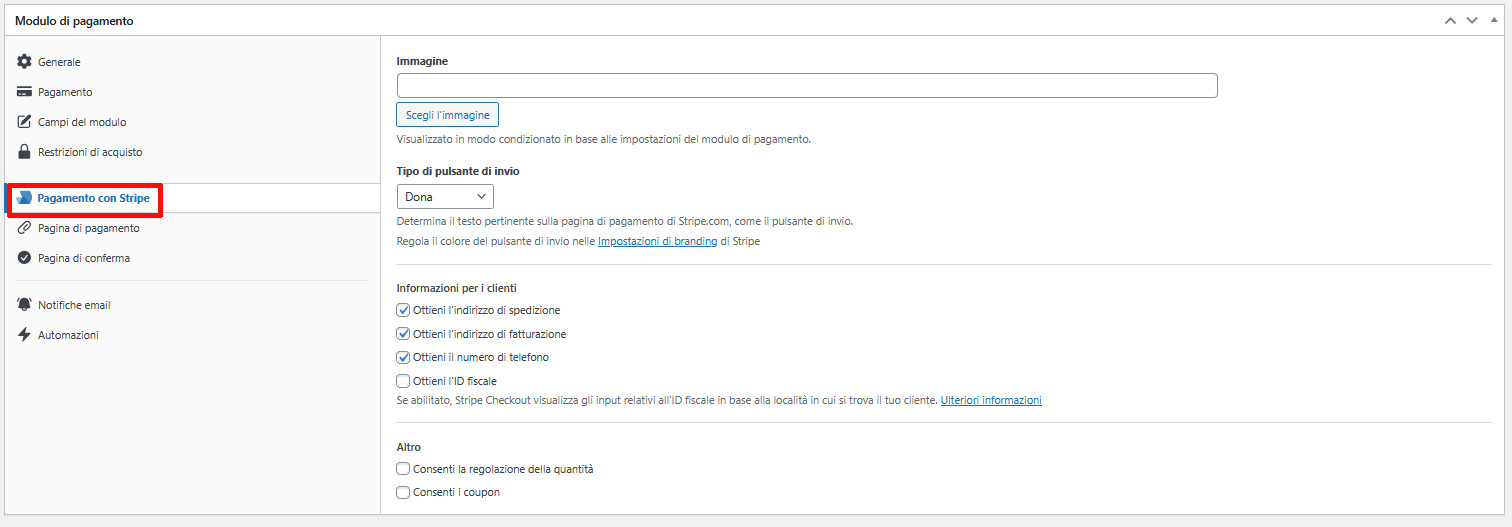Click the Campi del modulo edit icon
Image resolution: width=1512 pixels, height=527 pixels.
pos(25,122)
